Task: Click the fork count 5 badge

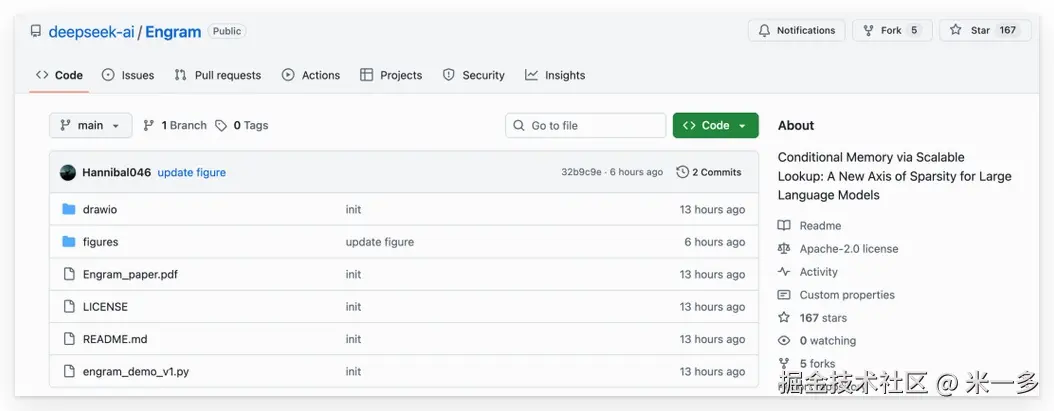Action: pyautogui.click(x=914, y=30)
